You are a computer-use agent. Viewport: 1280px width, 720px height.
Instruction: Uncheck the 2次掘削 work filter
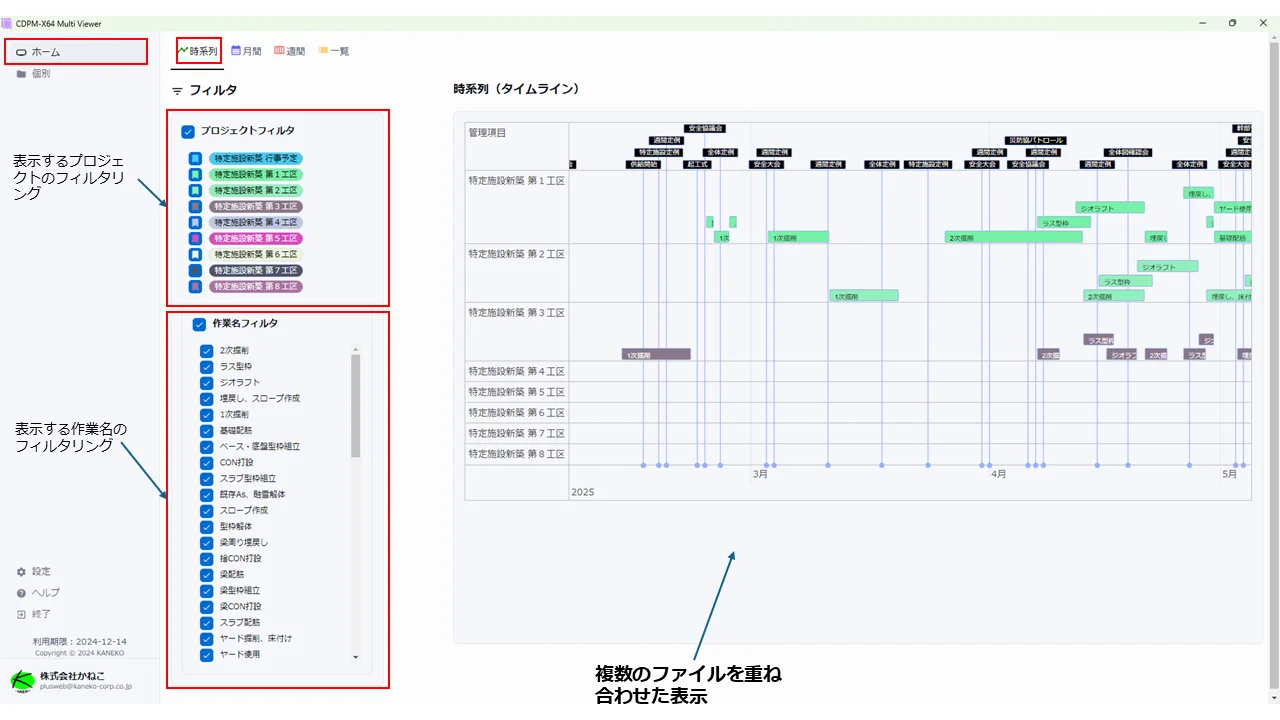click(207, 351)
